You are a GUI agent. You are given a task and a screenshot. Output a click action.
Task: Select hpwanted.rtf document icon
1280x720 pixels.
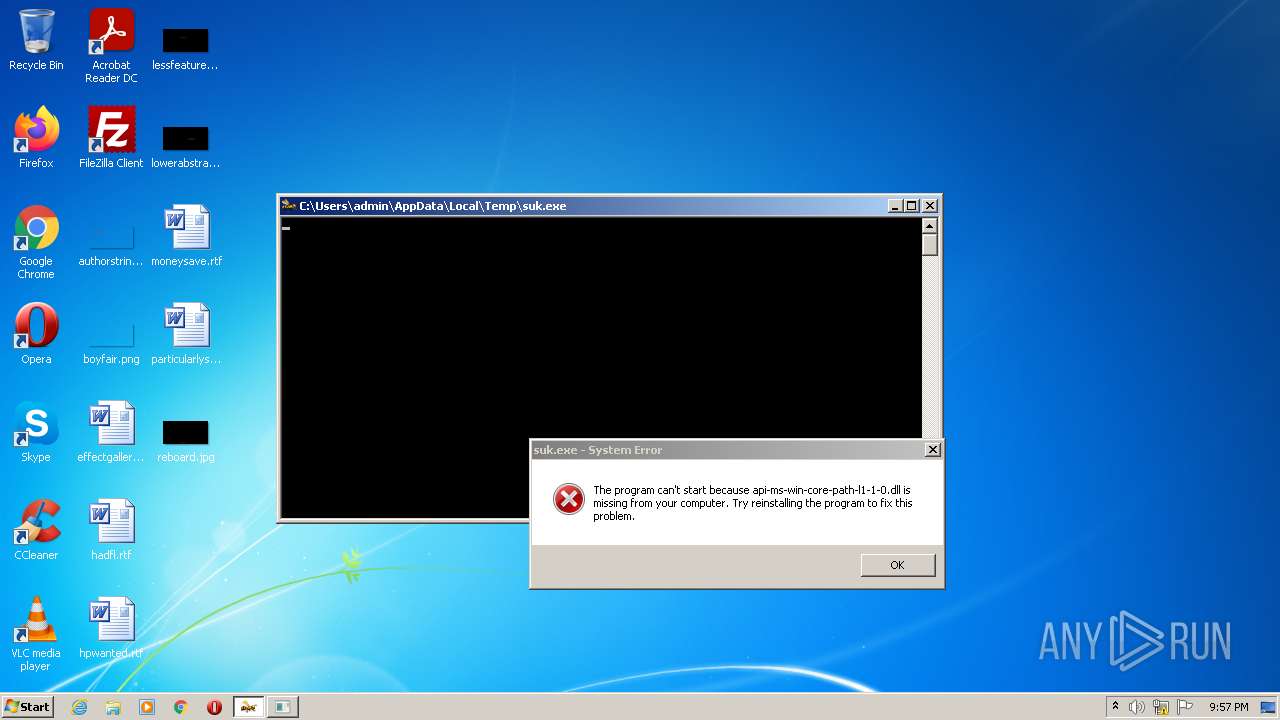click(111, 628)
